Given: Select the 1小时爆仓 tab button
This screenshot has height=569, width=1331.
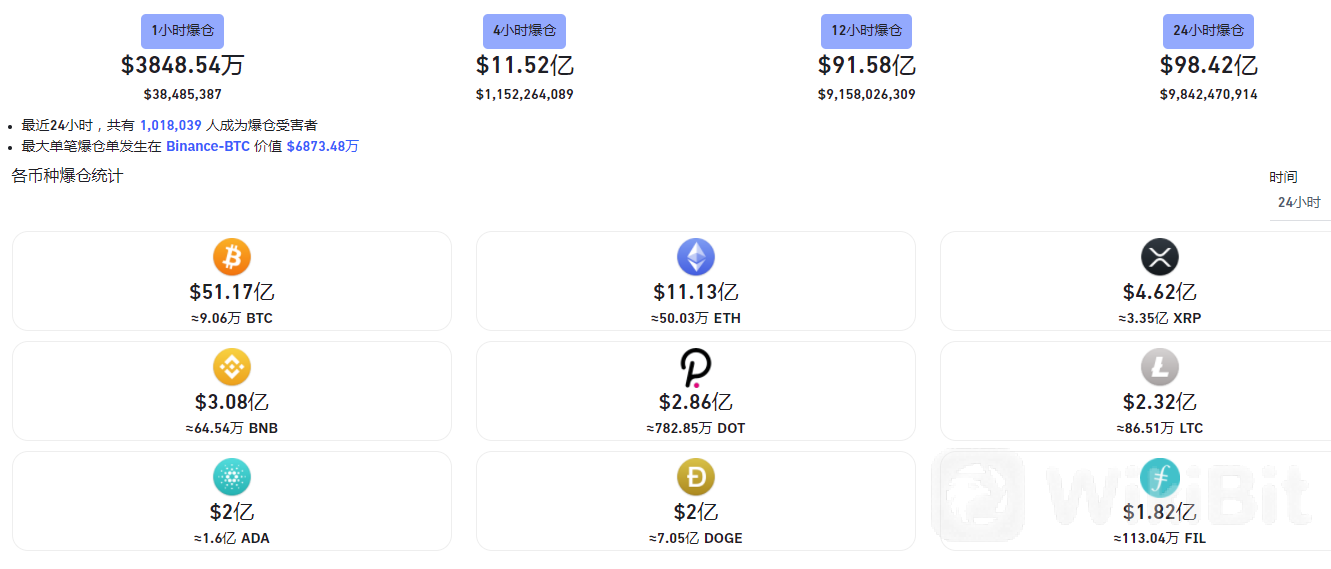Looking at the screenshot, I should click(183, 31).
